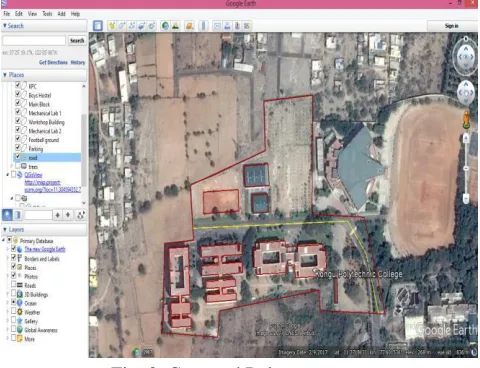Click the Get Directions link

[x=53, y=62]
